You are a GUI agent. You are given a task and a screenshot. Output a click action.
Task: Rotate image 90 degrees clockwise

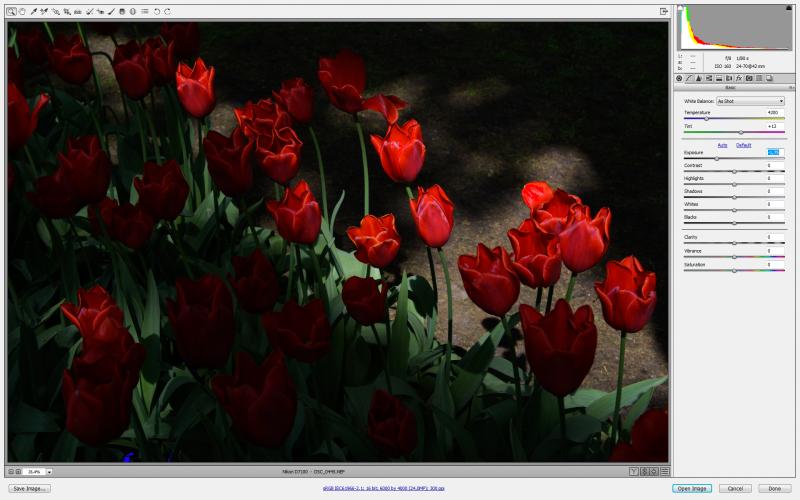pyautogui.click(x=167, y=11)
